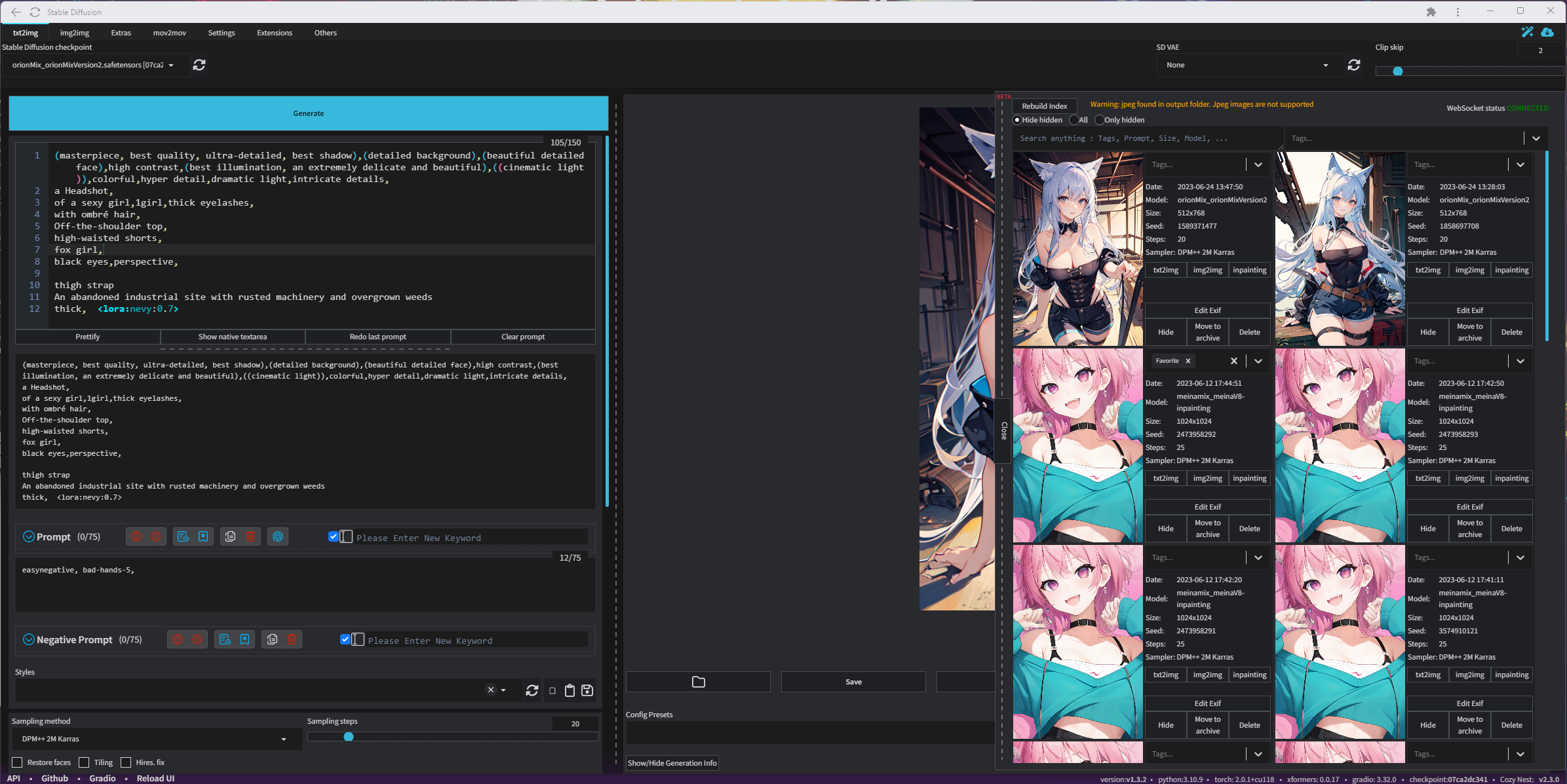Image resolution: width=1567 pixels, height=784 pixels.
Task: Open the Extensions tab
Action: 275,33
